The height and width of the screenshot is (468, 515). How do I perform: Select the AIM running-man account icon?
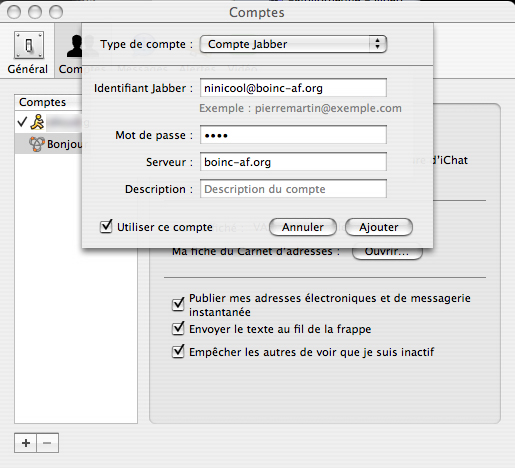pos(37,122)
